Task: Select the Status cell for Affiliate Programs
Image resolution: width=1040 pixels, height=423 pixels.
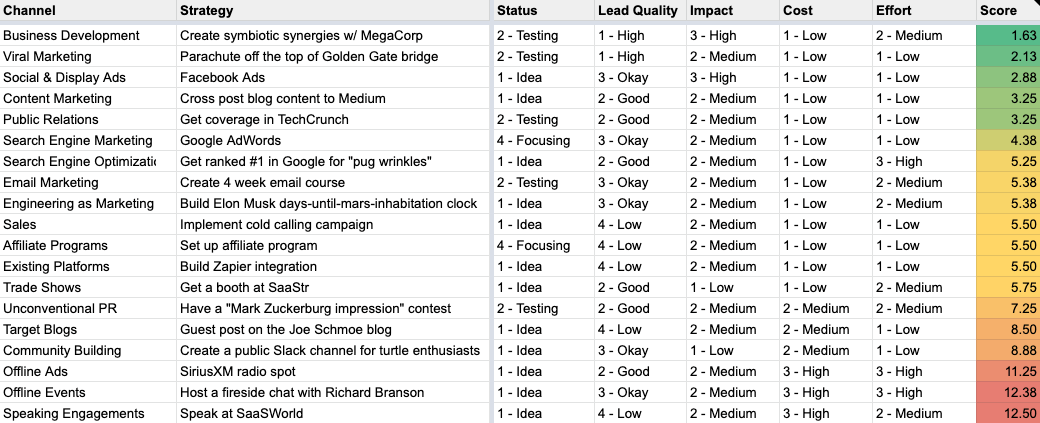Action: (533, 245)
